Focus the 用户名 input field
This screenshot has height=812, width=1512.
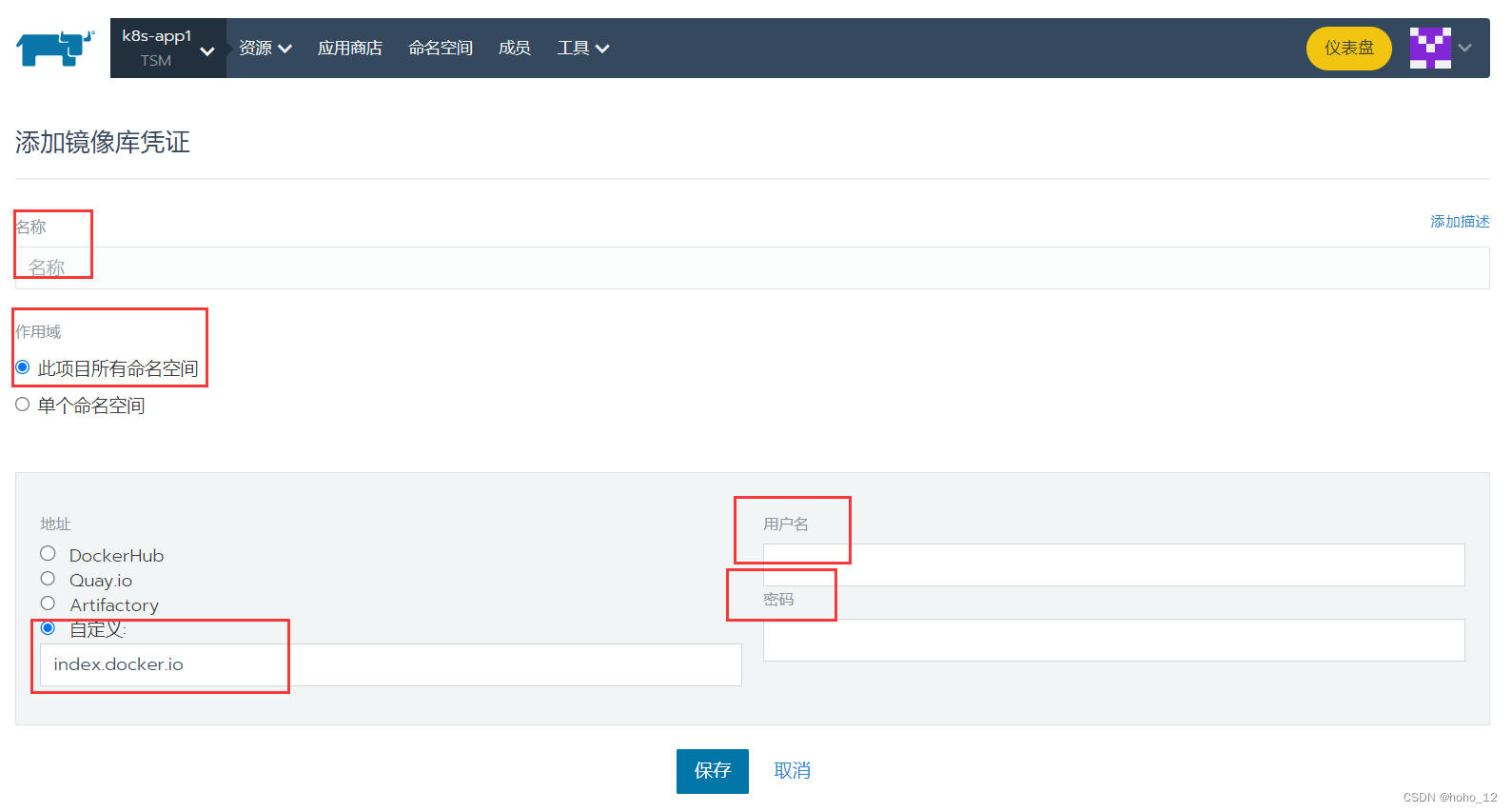tap(1114, 564)
